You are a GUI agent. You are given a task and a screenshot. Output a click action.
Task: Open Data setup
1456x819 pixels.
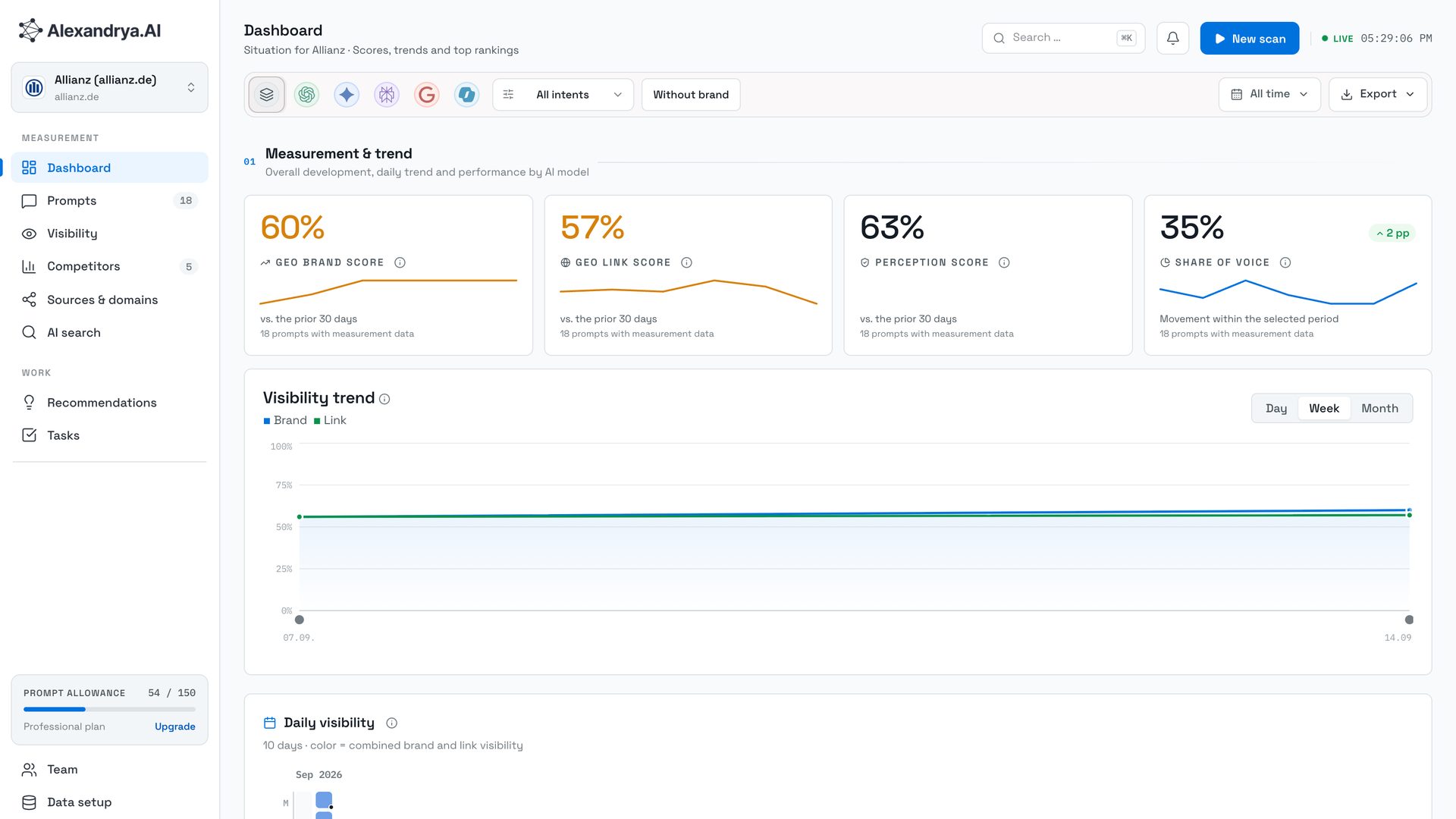tap(109, 802)
